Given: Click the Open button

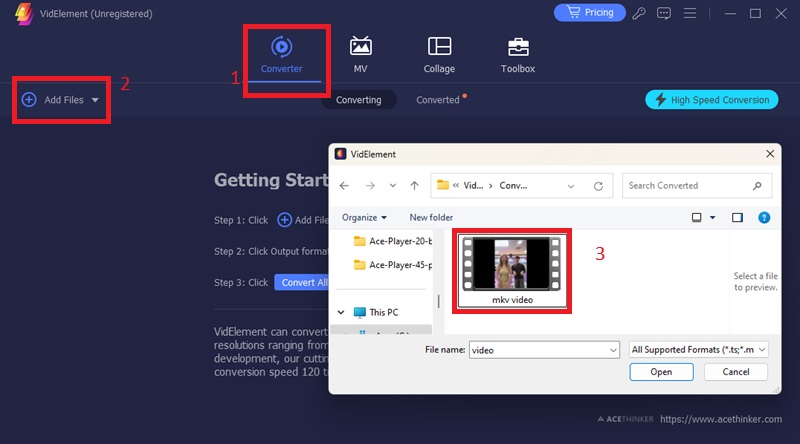Looking at the screenshot, I should [x=661, y=372].
